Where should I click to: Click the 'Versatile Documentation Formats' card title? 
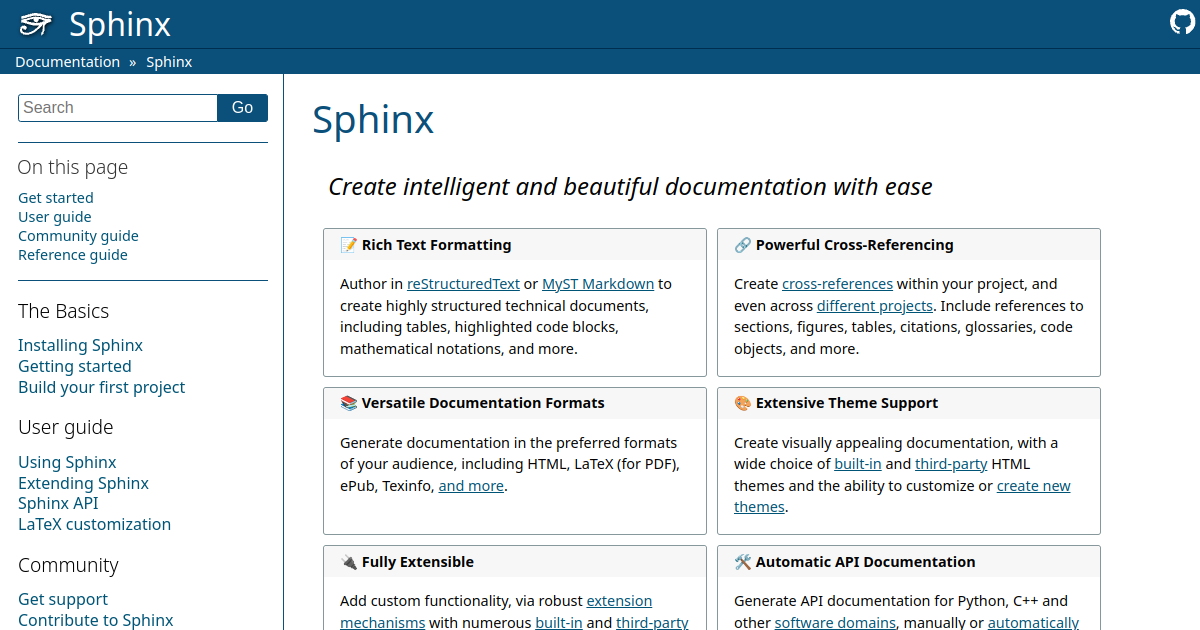coord(483,403)
